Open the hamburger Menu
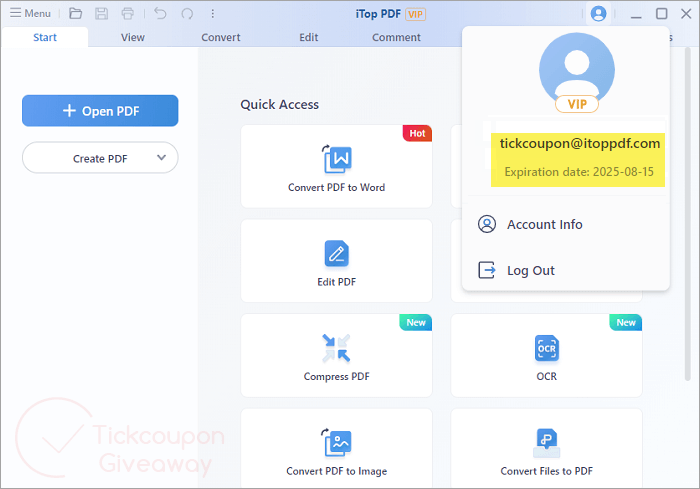 click(30, 13)
